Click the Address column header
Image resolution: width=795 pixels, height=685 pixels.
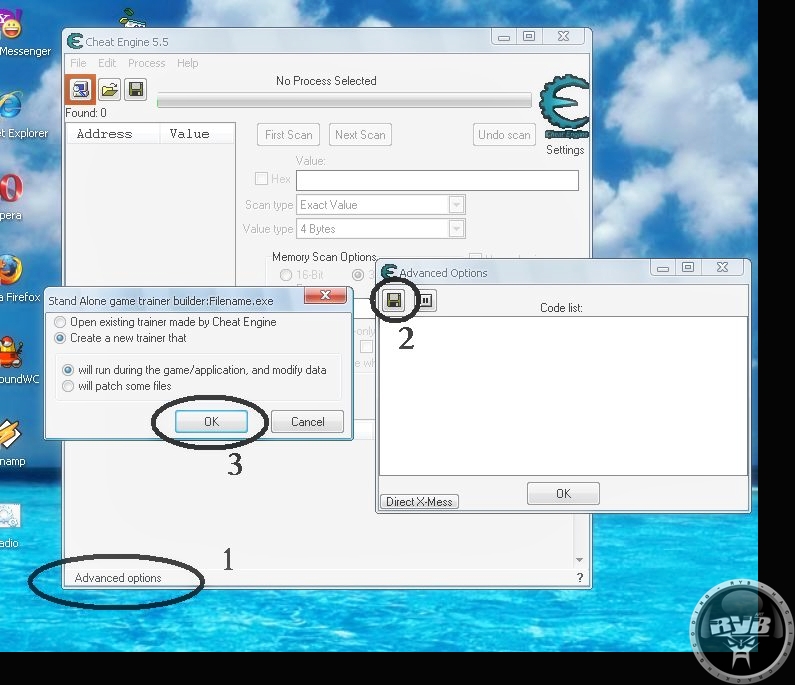tap(113, 134)
